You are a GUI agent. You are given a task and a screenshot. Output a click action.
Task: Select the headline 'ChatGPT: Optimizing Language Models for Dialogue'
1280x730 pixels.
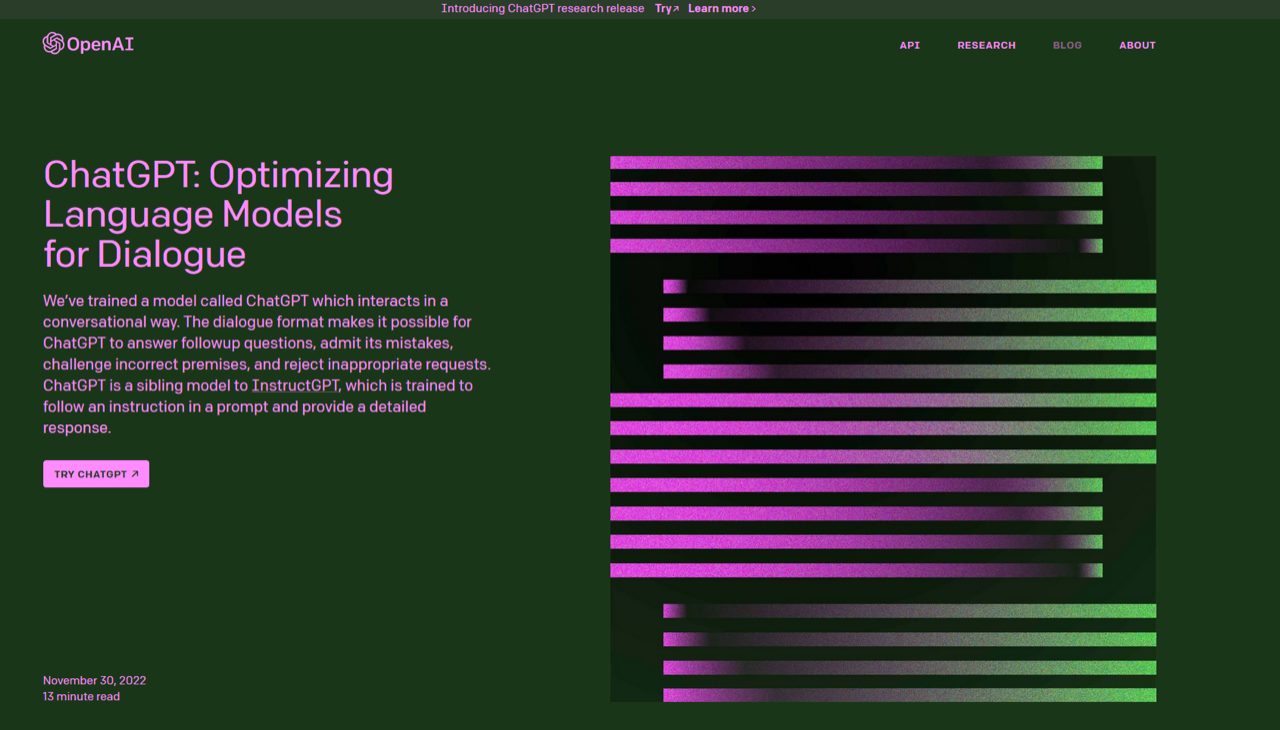(218, 214)
